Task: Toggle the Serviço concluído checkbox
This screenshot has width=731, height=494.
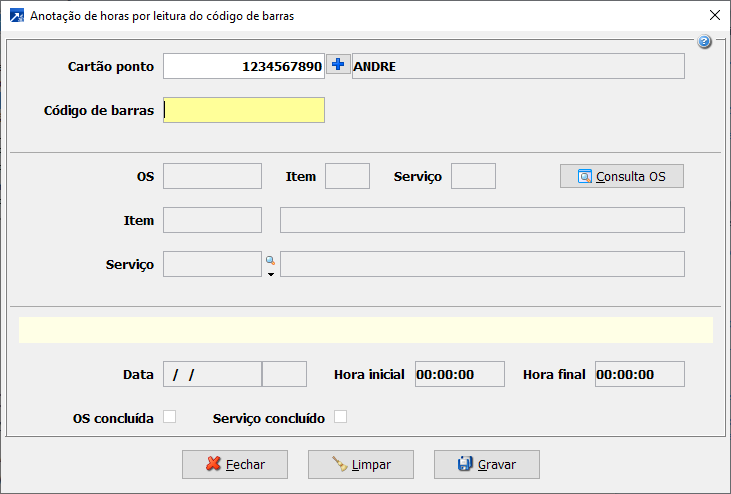Action: (340, 417)
